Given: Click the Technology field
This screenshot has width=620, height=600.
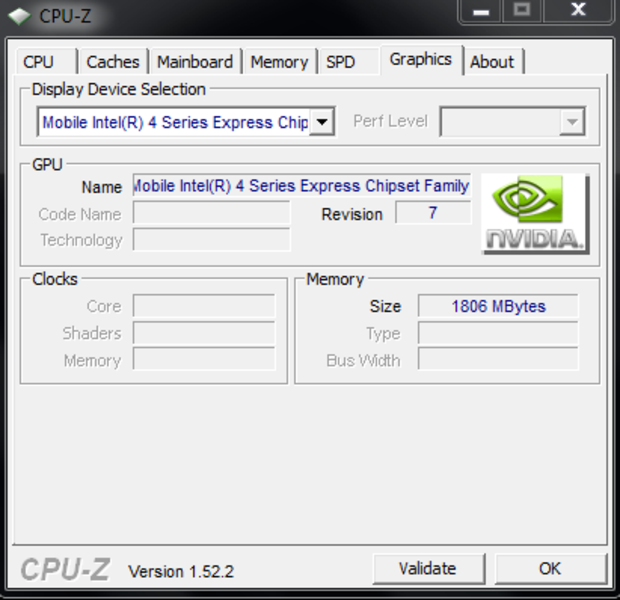Looking at the screenshot, I should tap(212, 239).
